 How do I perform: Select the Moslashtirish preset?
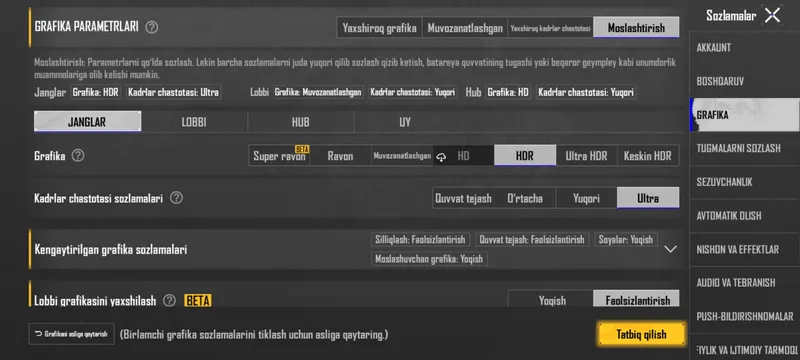(x=636, y=28)
